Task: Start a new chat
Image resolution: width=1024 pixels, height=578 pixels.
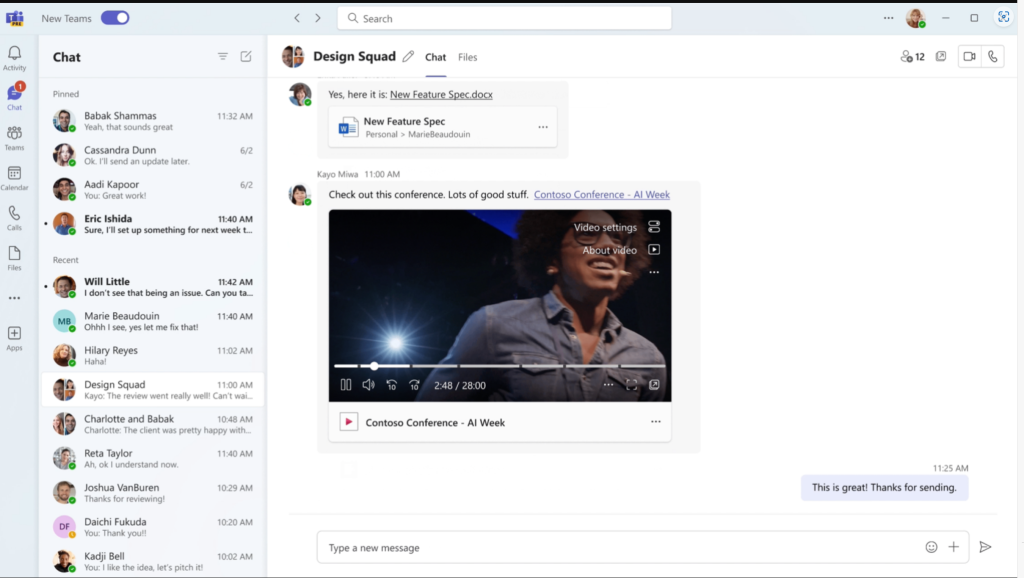Action: (246, 57)
